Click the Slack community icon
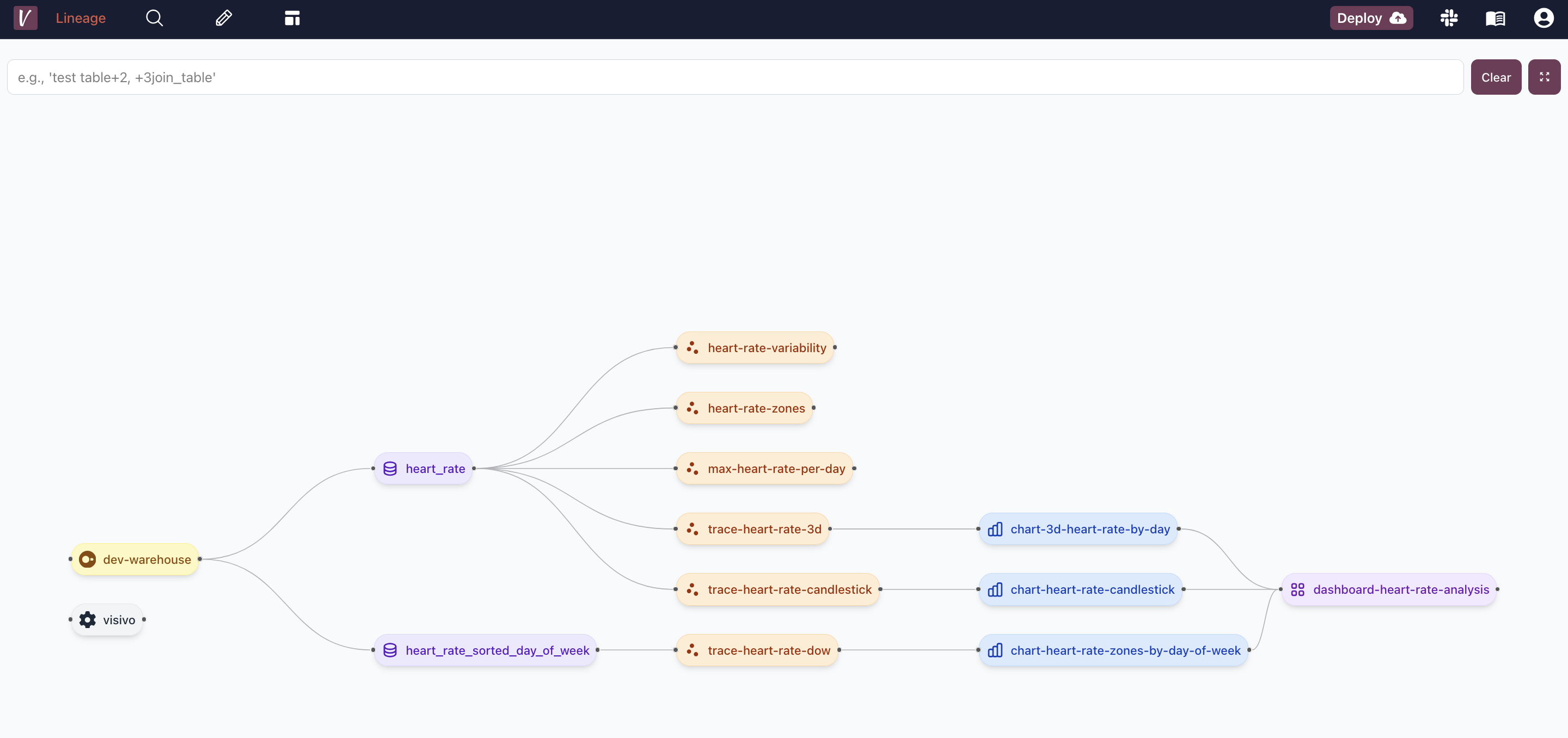Viewport: 1568px width, 738px height. (x=1449, y=19)
